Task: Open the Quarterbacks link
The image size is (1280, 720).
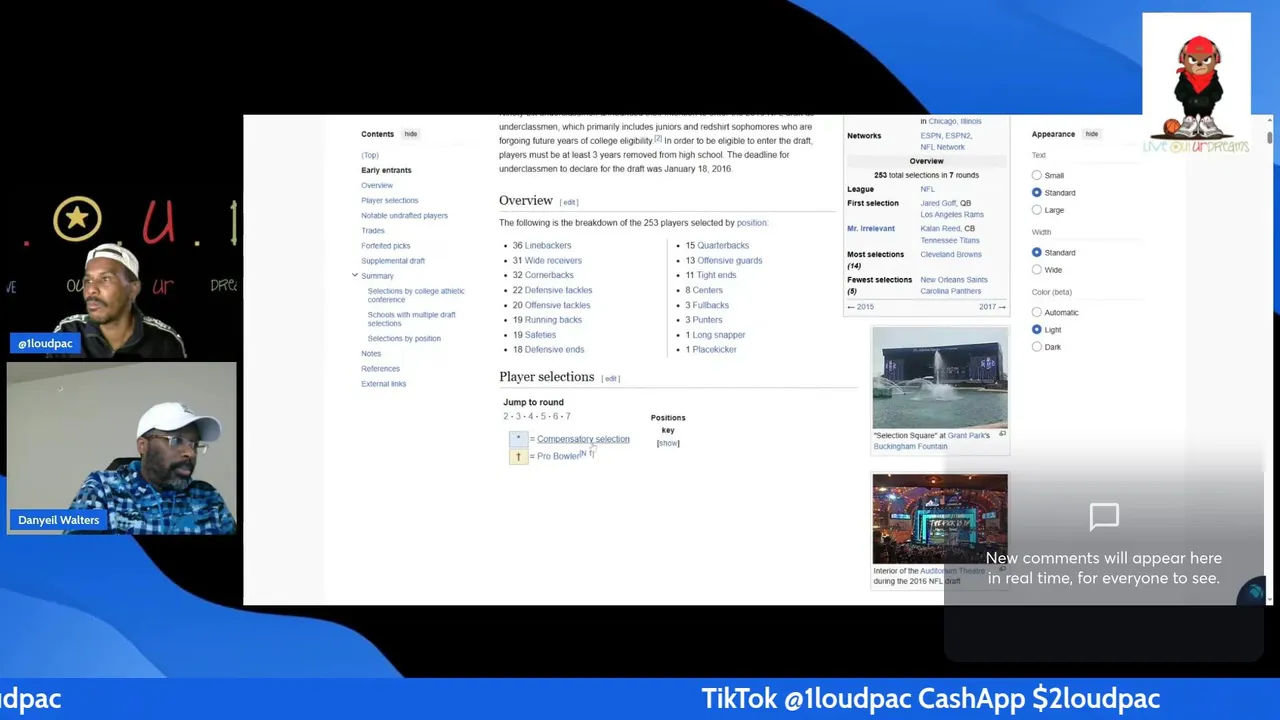Action: click(x=723, y=245)
